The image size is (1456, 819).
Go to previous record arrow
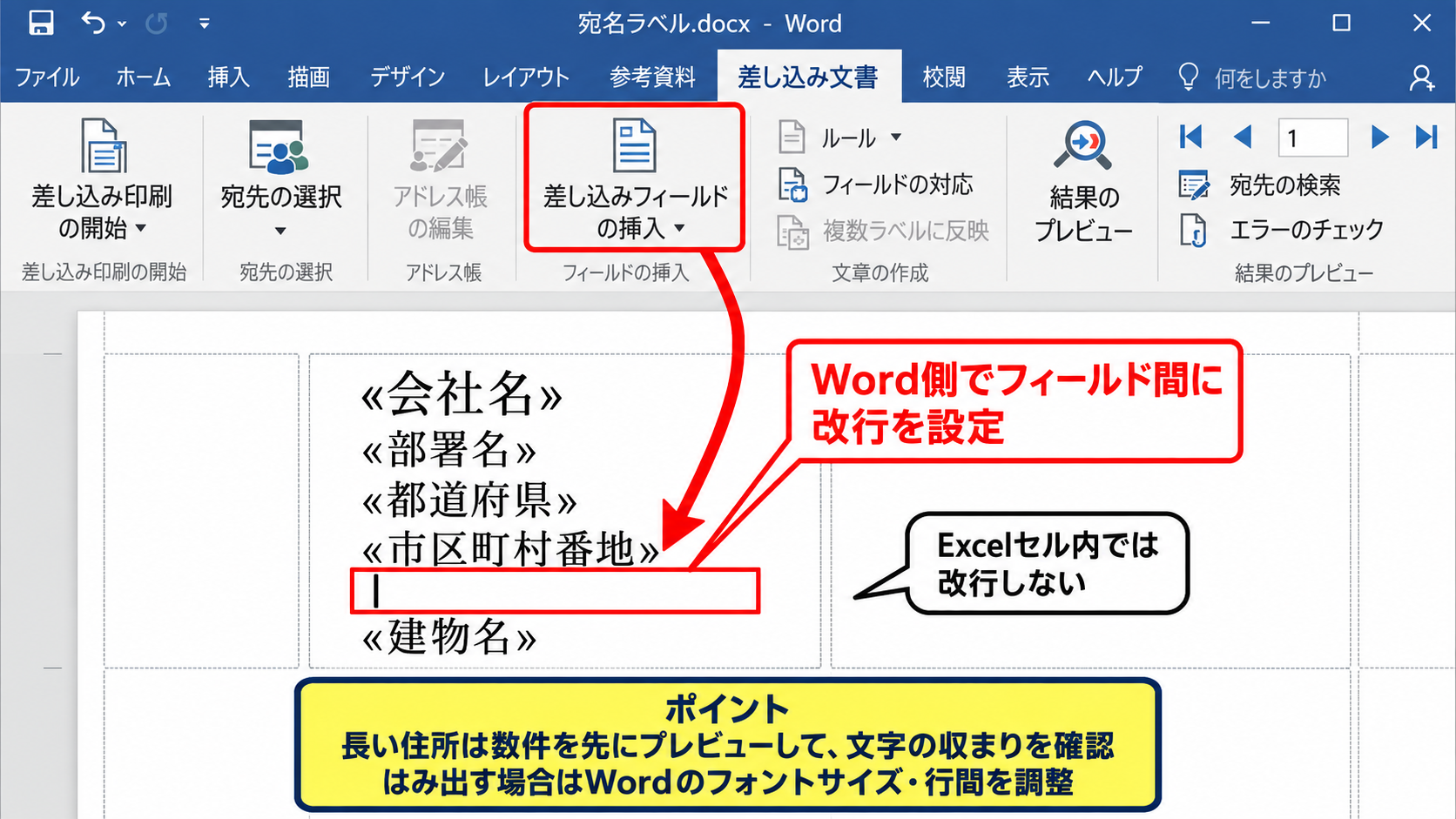coord(1243,137)
